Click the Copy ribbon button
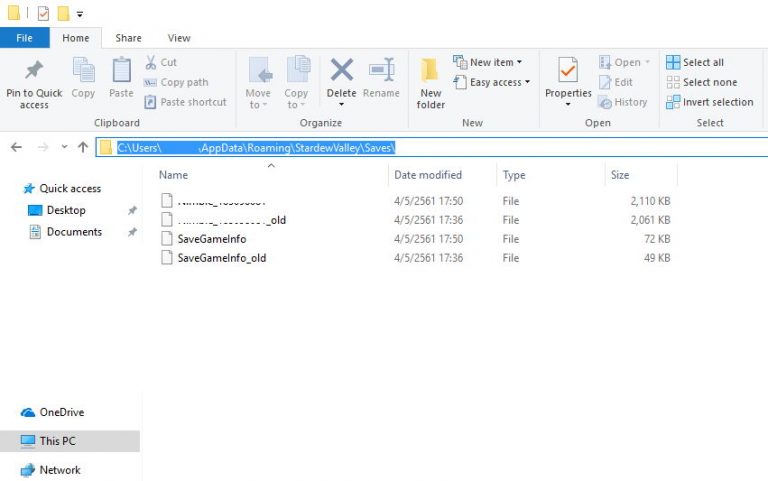Screen dimensions: 768x481 point(83,78)
